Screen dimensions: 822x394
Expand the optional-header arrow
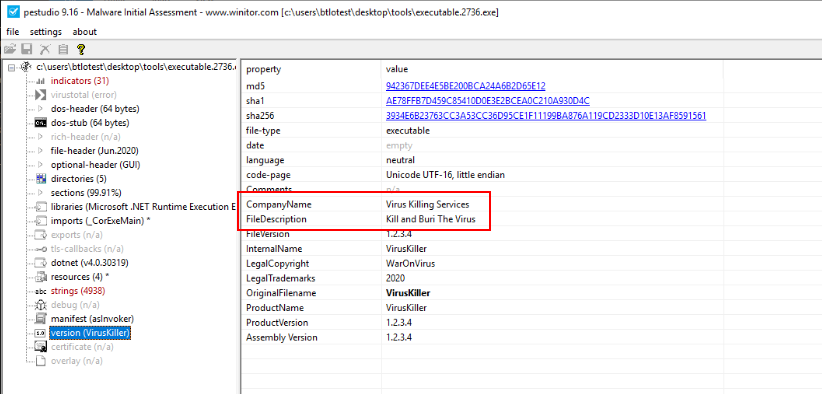40,165
